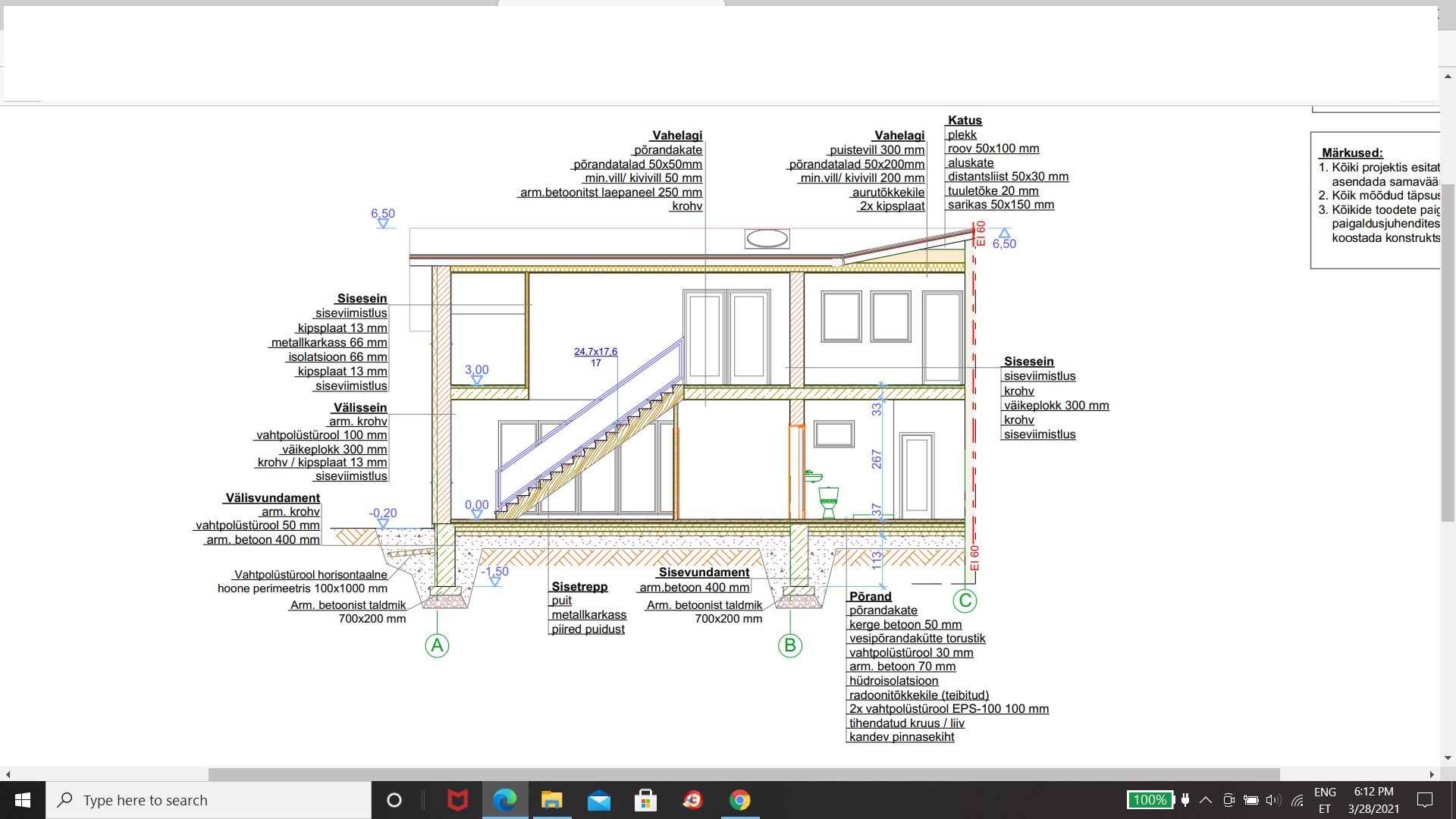Open File Explorer from taskbar
1456x819 pixels.
[551, 800]
